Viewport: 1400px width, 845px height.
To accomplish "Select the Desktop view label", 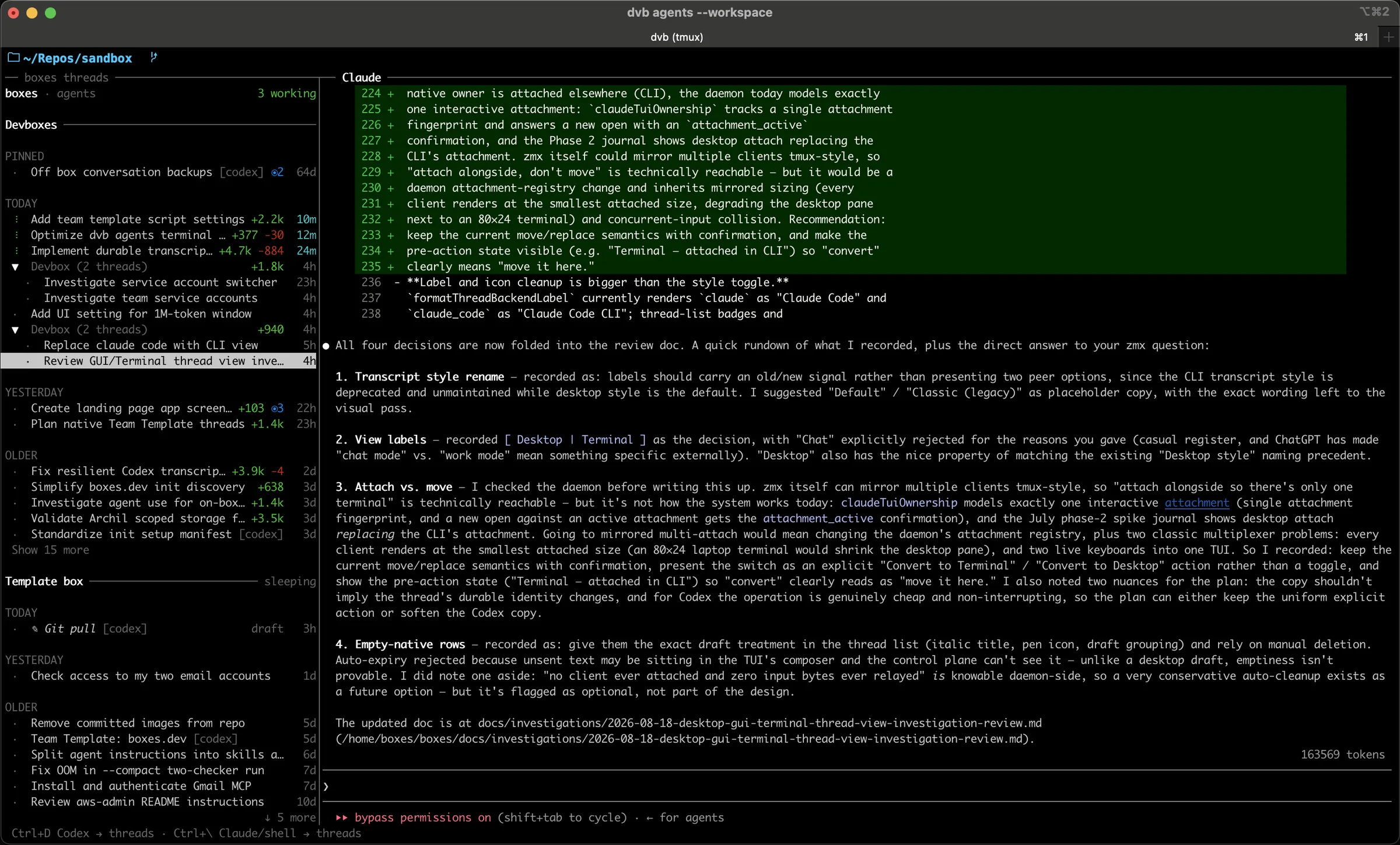I will 539,440.
